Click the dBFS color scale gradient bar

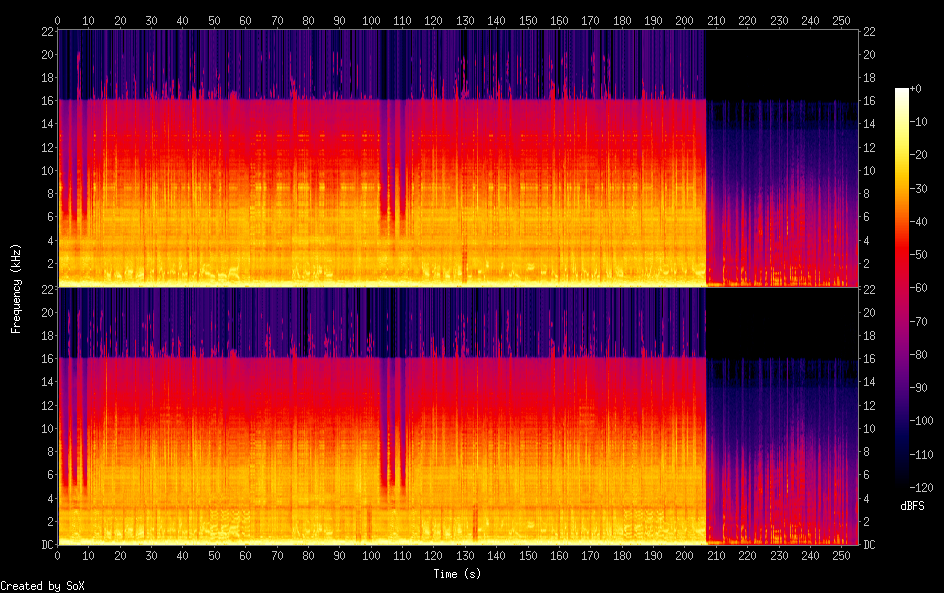tap(901, 287)
